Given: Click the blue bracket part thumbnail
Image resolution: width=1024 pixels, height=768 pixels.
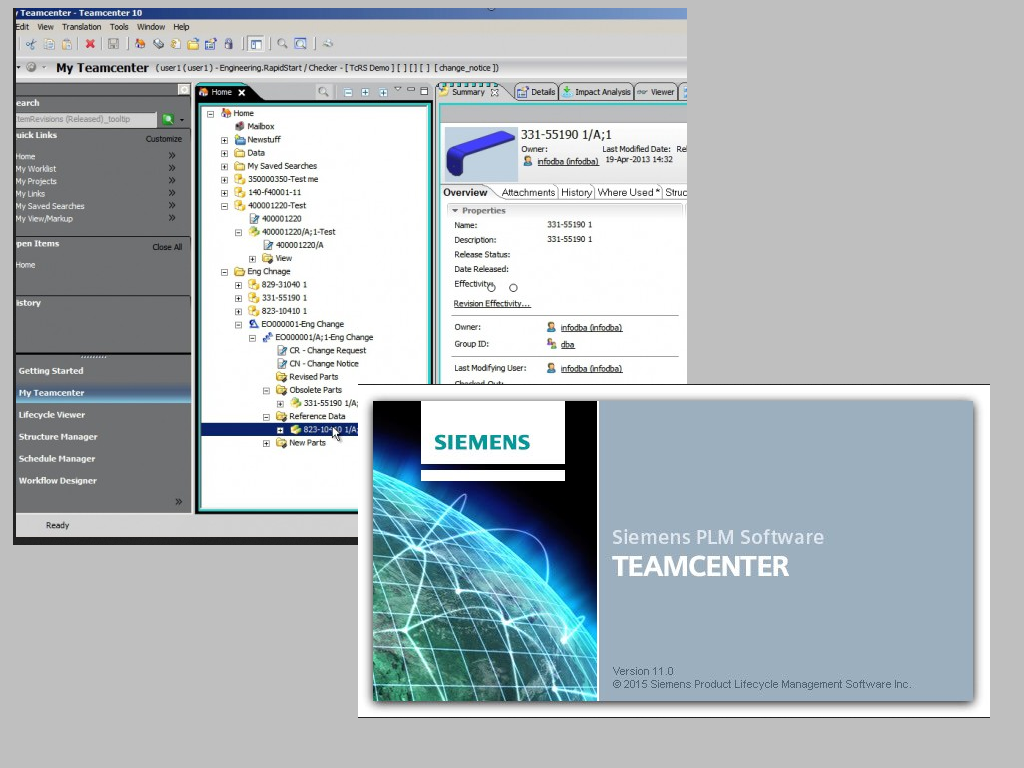Looking at the screenshot, I should click(x=481, y=154).
